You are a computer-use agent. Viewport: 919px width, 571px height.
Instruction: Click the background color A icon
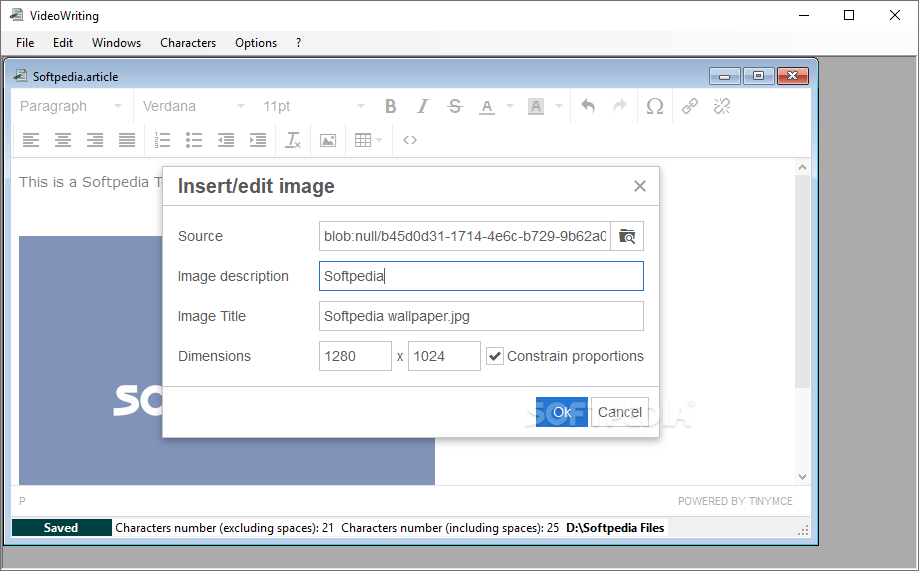click(536, 106)
